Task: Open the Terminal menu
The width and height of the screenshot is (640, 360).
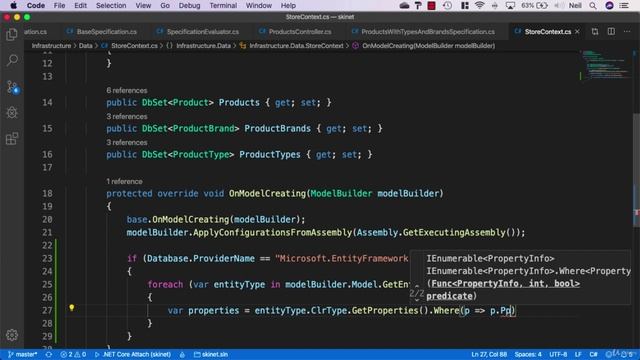Action: pos(223,5)
